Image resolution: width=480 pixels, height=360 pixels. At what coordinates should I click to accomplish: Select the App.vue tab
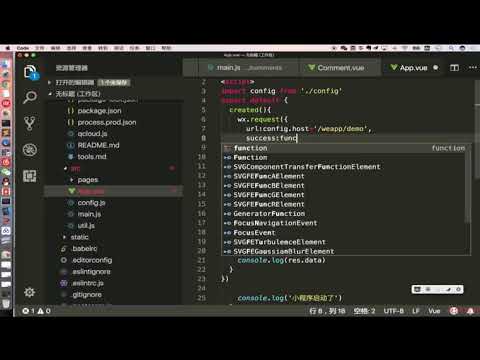413,68
